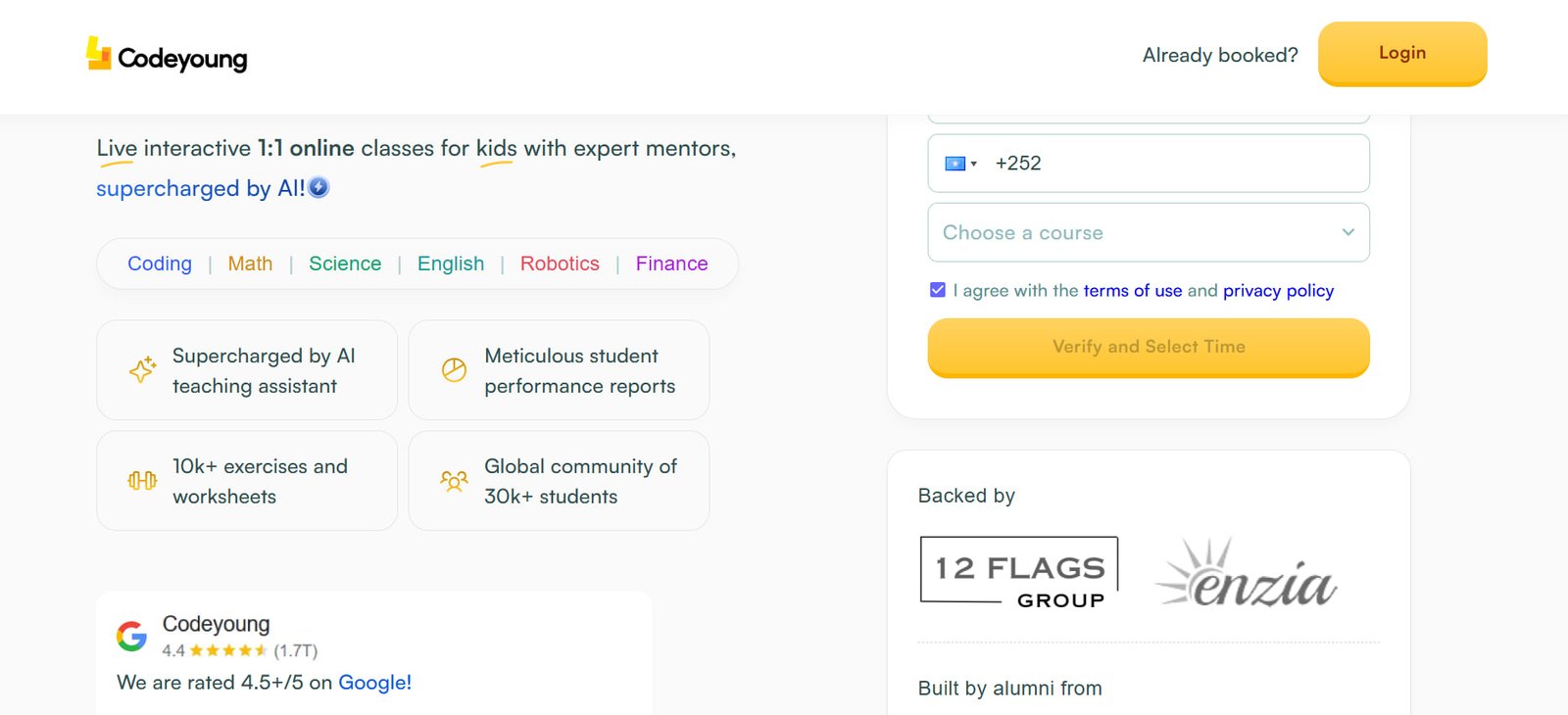Click the Enzia logo
1568x715 pixels.
(1247, 574)
